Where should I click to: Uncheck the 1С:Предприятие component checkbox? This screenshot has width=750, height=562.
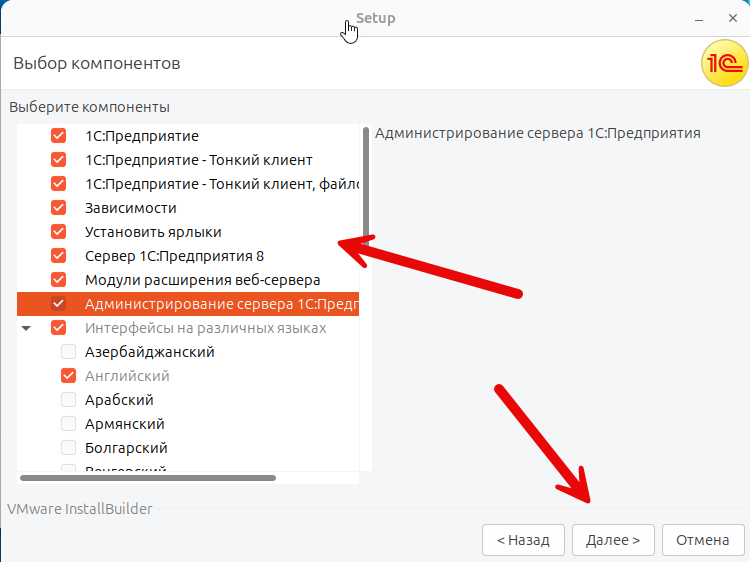point(59,136)
